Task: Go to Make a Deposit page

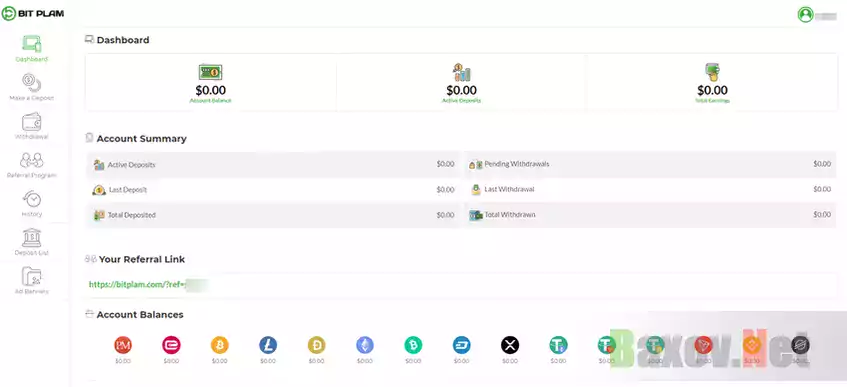Action: pos(31,83)
